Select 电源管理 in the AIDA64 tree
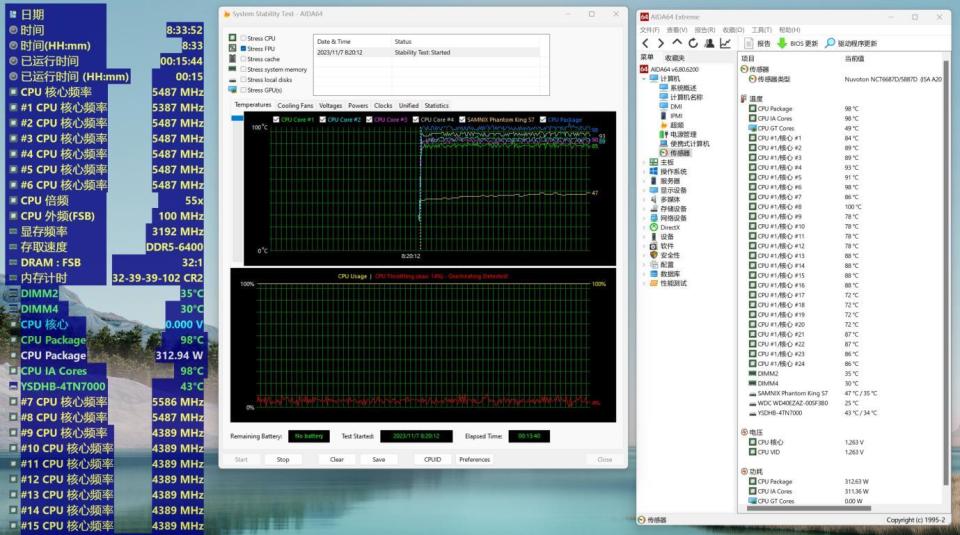The image size is (960, 535). (683, 134)
